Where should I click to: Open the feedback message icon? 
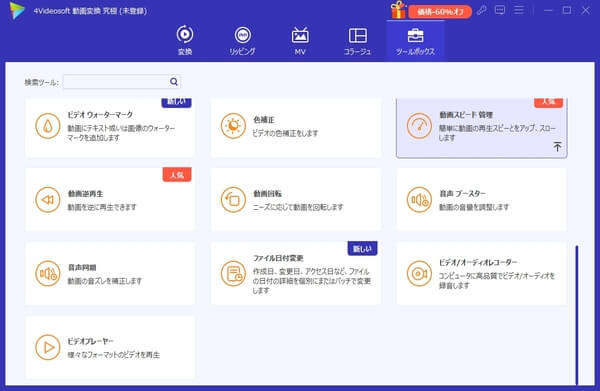tap(500, 10)
